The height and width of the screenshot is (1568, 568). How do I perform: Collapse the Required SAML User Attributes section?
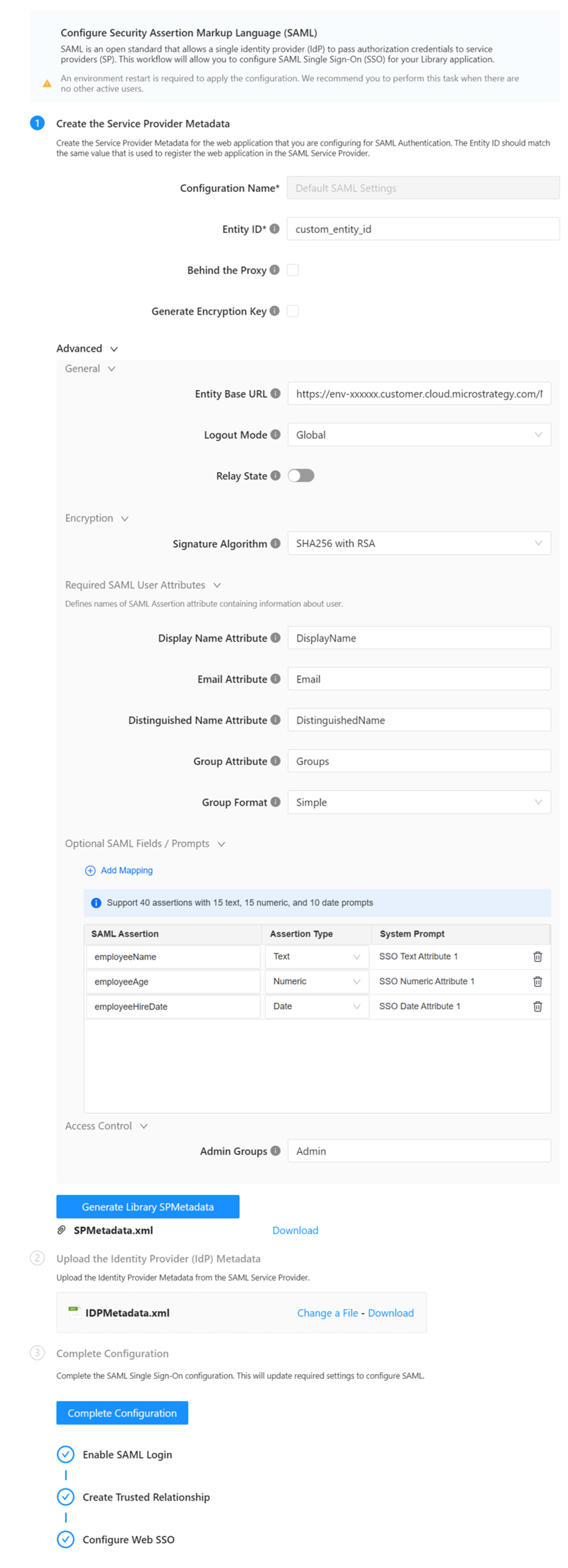tap(217, 585)
